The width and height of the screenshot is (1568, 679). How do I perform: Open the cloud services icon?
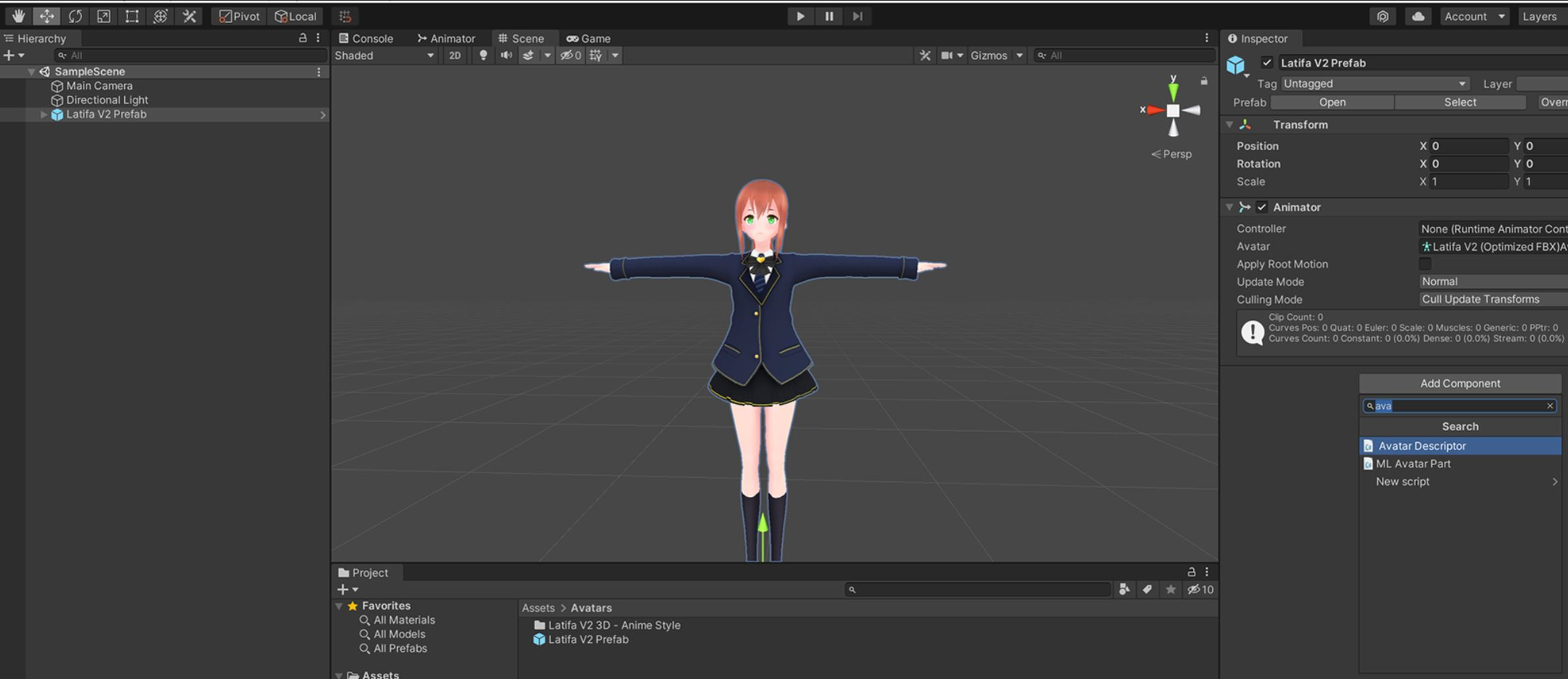coord(1418,16)
